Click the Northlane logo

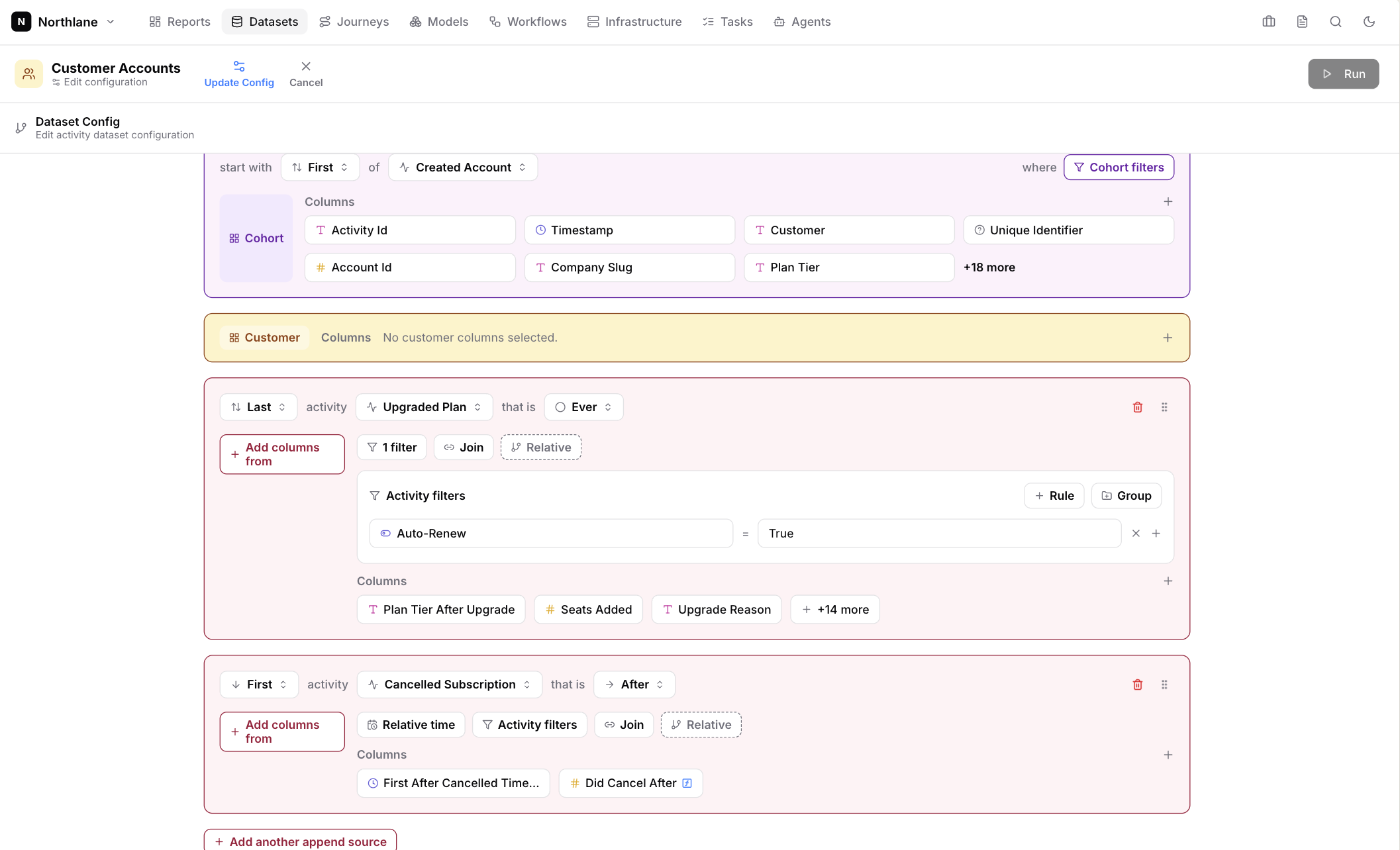click(x=21, y=22)
